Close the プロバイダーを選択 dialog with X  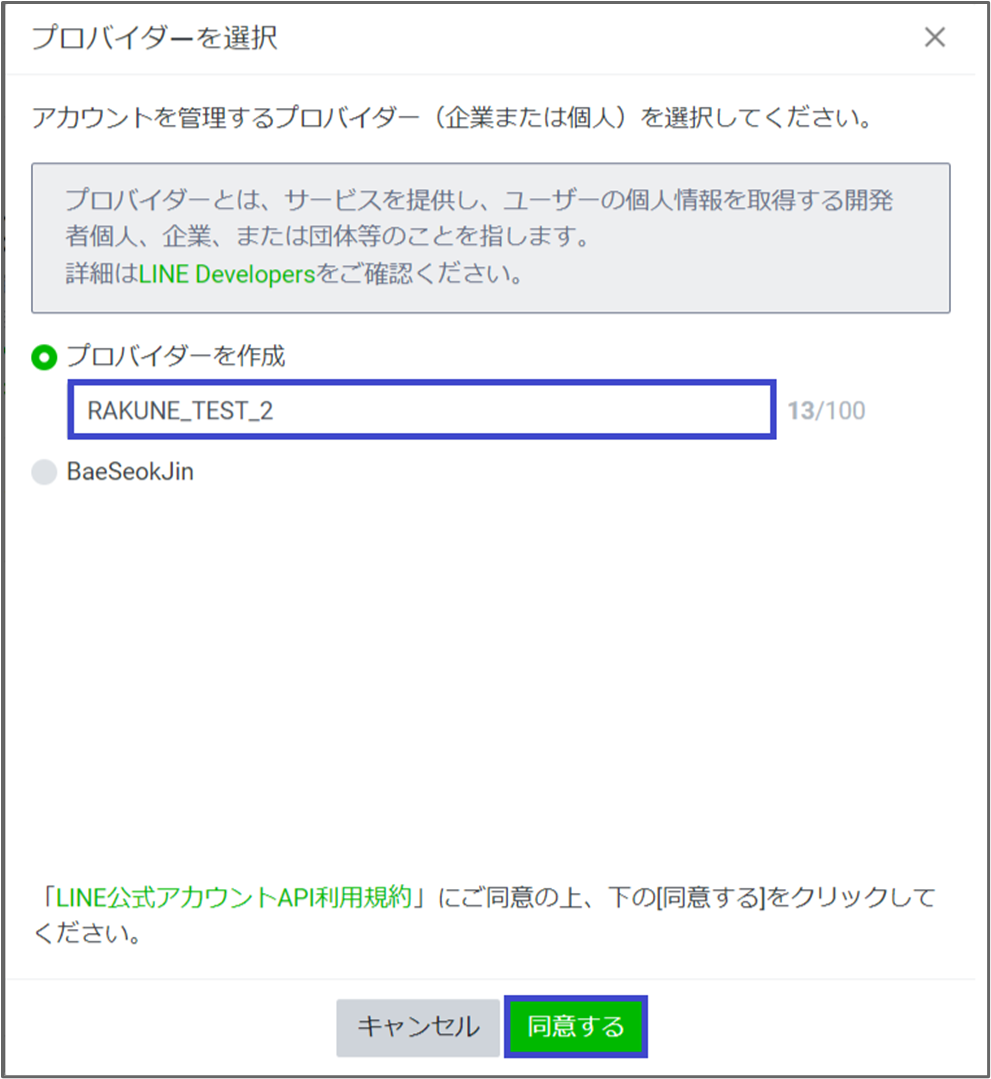tap(935, 37)
